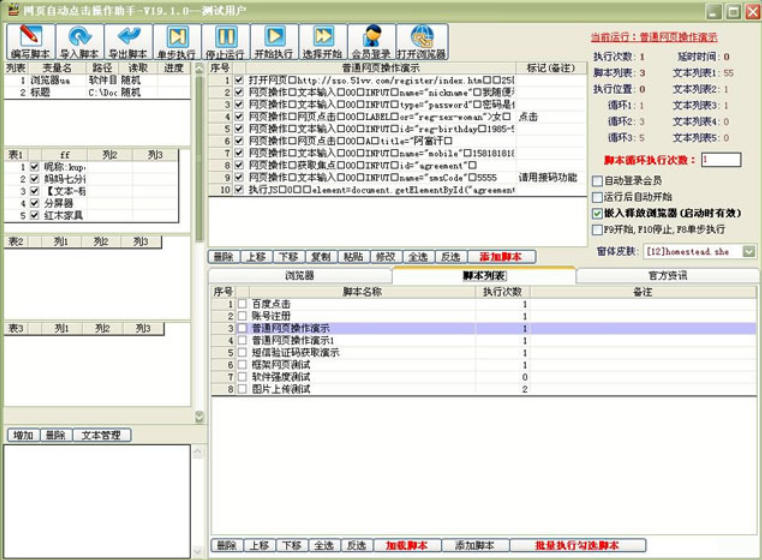Open browser via the 打开浏览器 icon
Screen dimensions: 762x560
click(x=421, y=42)
